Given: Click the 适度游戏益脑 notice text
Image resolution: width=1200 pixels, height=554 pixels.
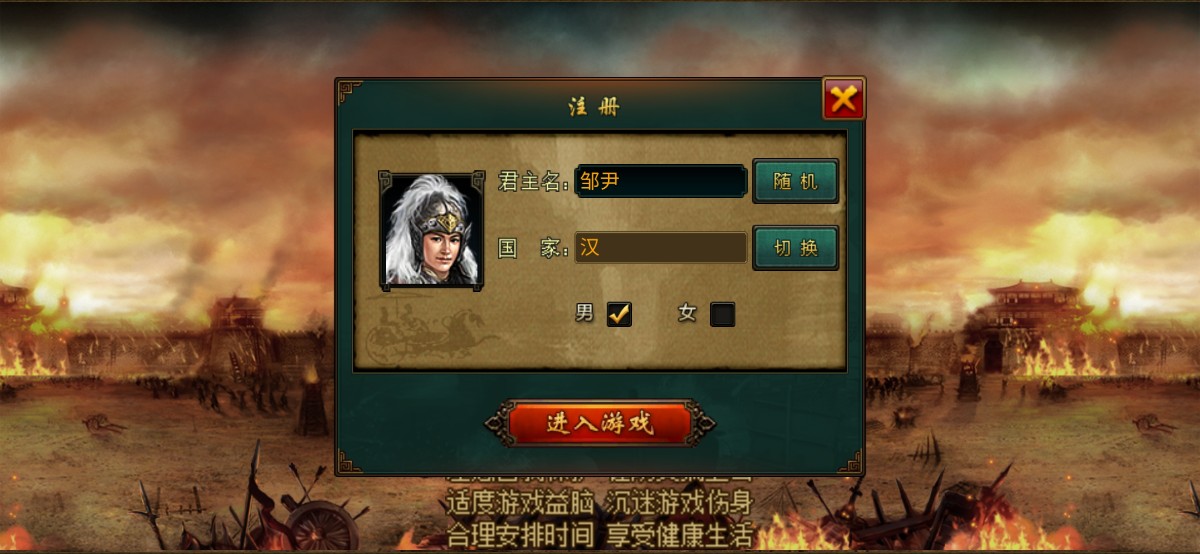Looking at the screenshot, I should [520, 503].
